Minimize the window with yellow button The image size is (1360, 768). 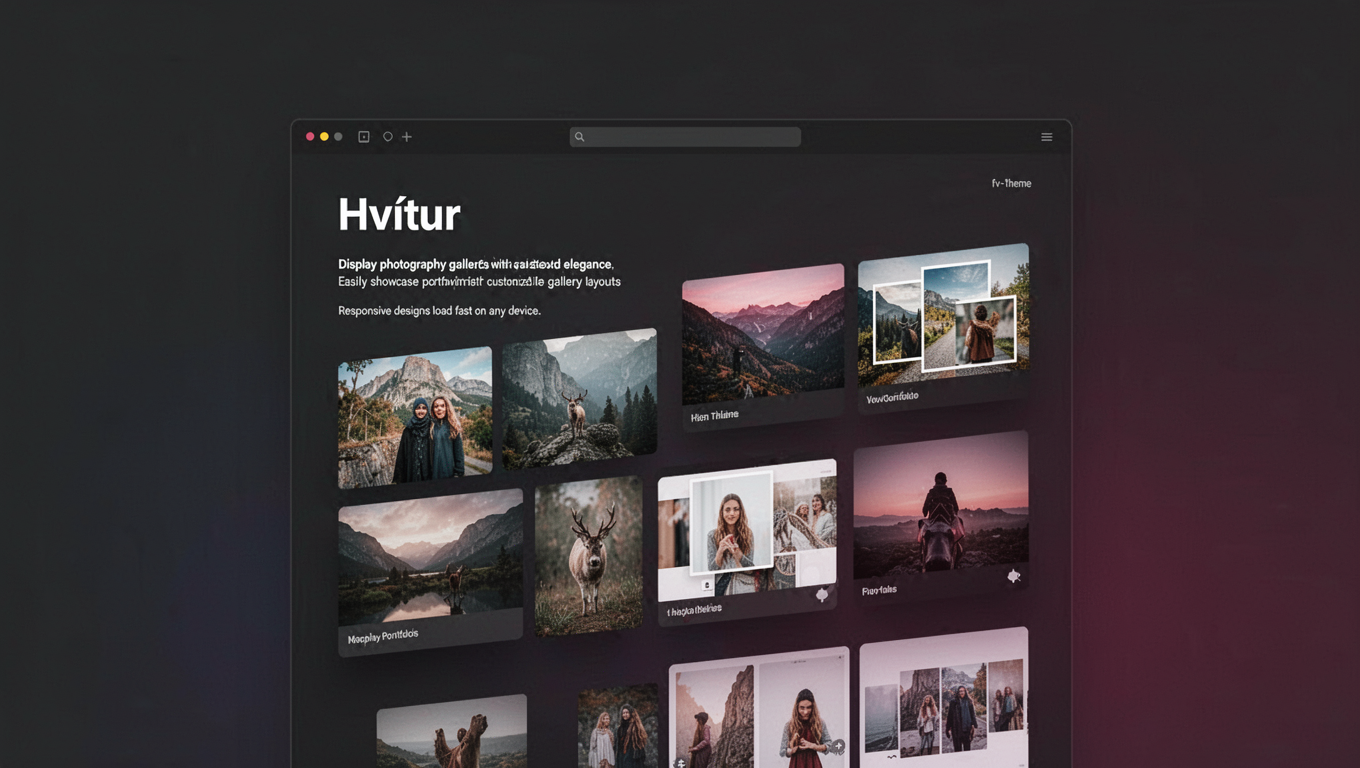324,137
